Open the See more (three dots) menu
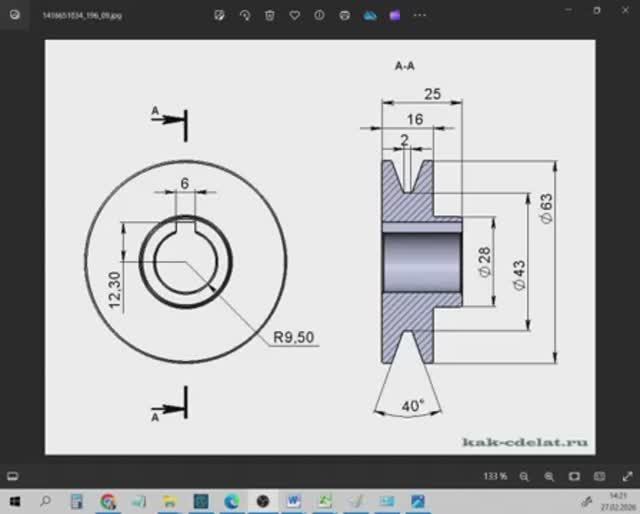Screen dimensions: 640x514 [x=420, y=16]
